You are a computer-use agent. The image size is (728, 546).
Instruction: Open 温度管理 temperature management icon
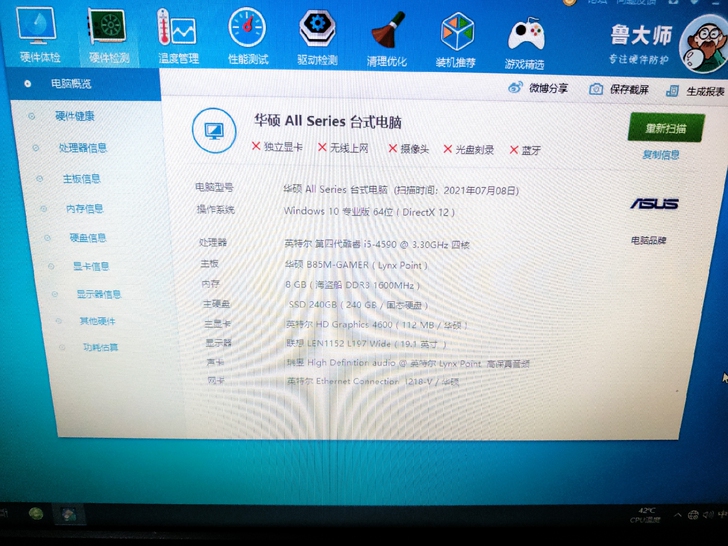(x=176, y=28)
